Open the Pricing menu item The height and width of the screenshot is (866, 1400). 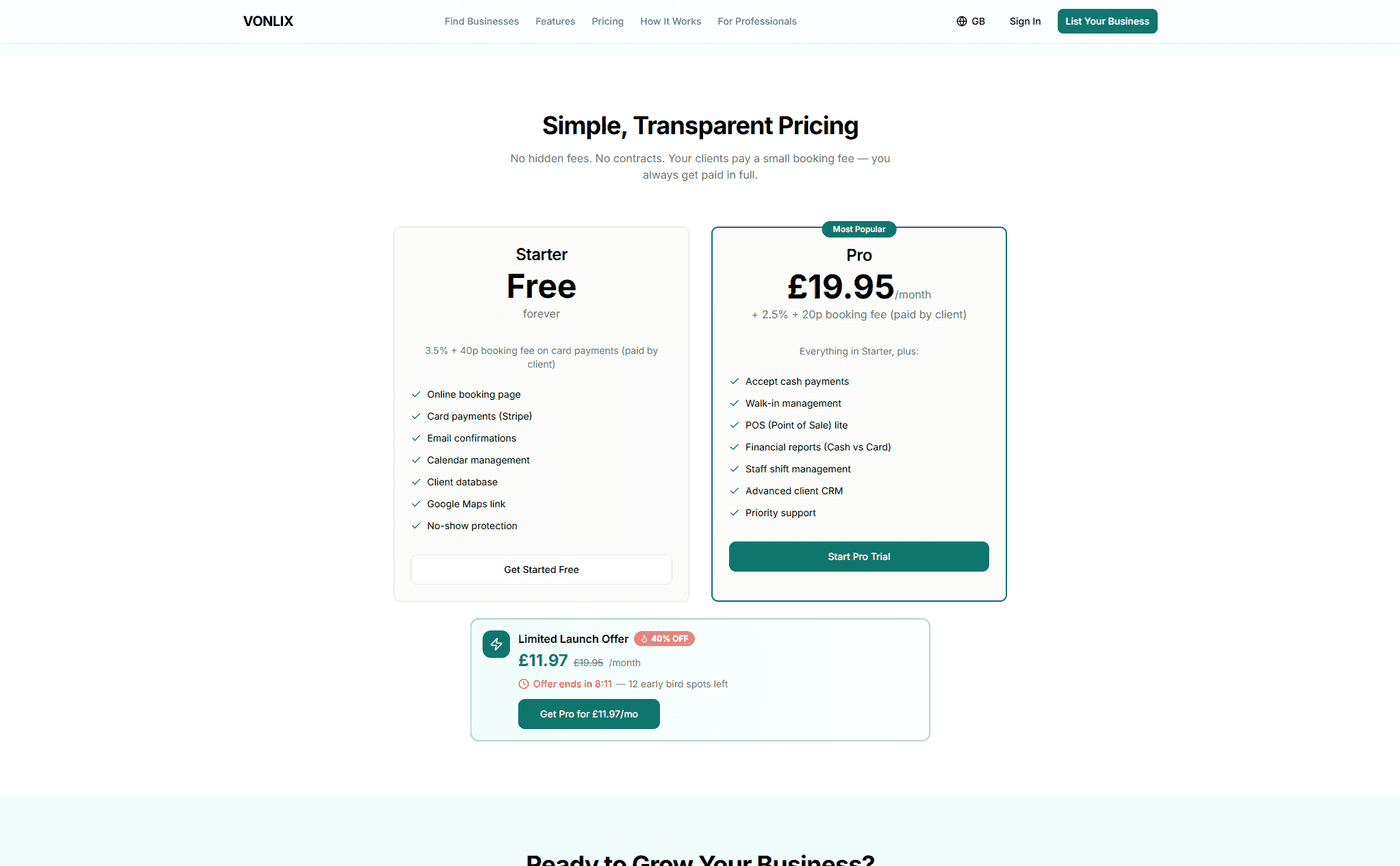pos(607,21)
